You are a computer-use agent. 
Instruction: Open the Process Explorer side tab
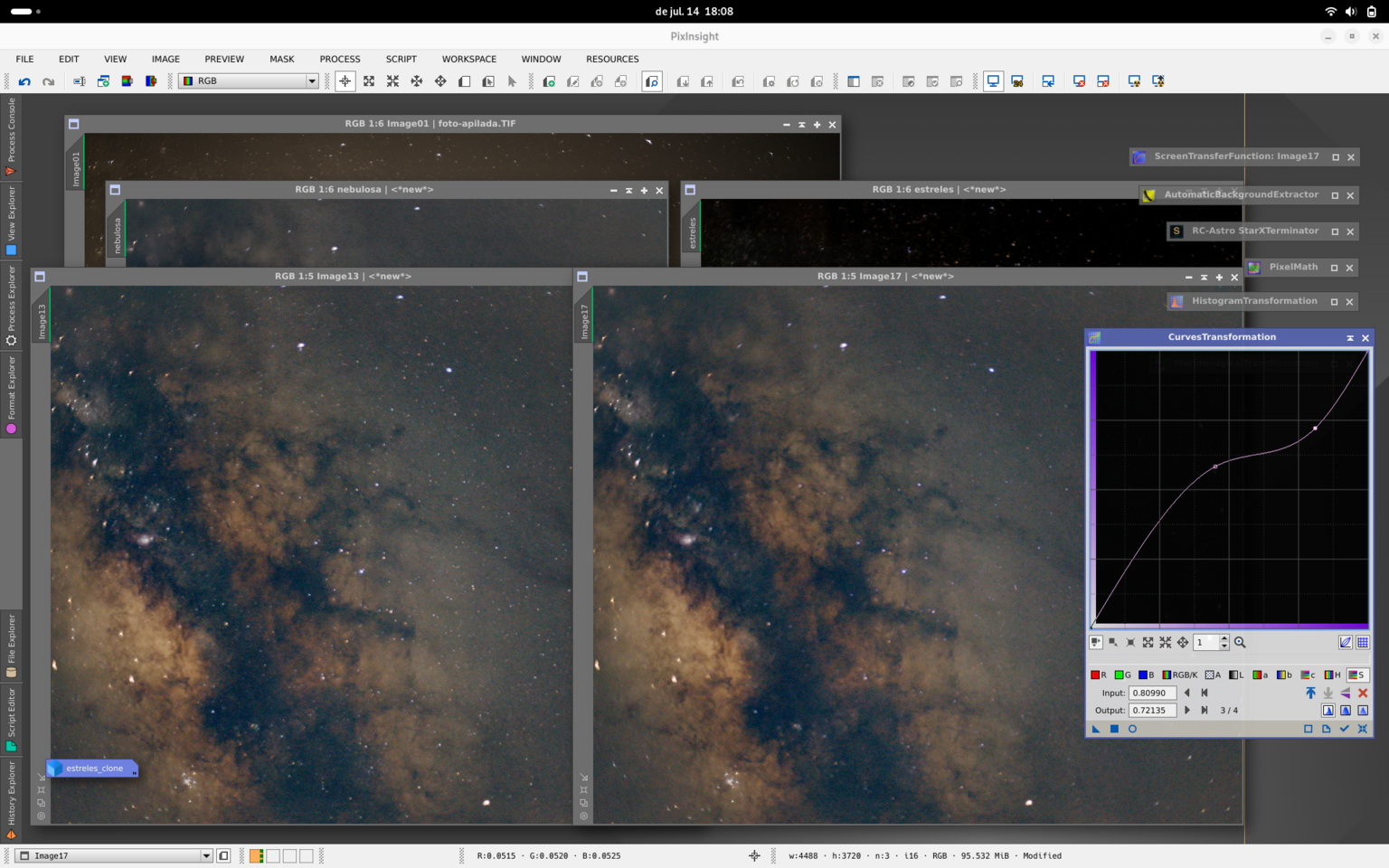11,306
